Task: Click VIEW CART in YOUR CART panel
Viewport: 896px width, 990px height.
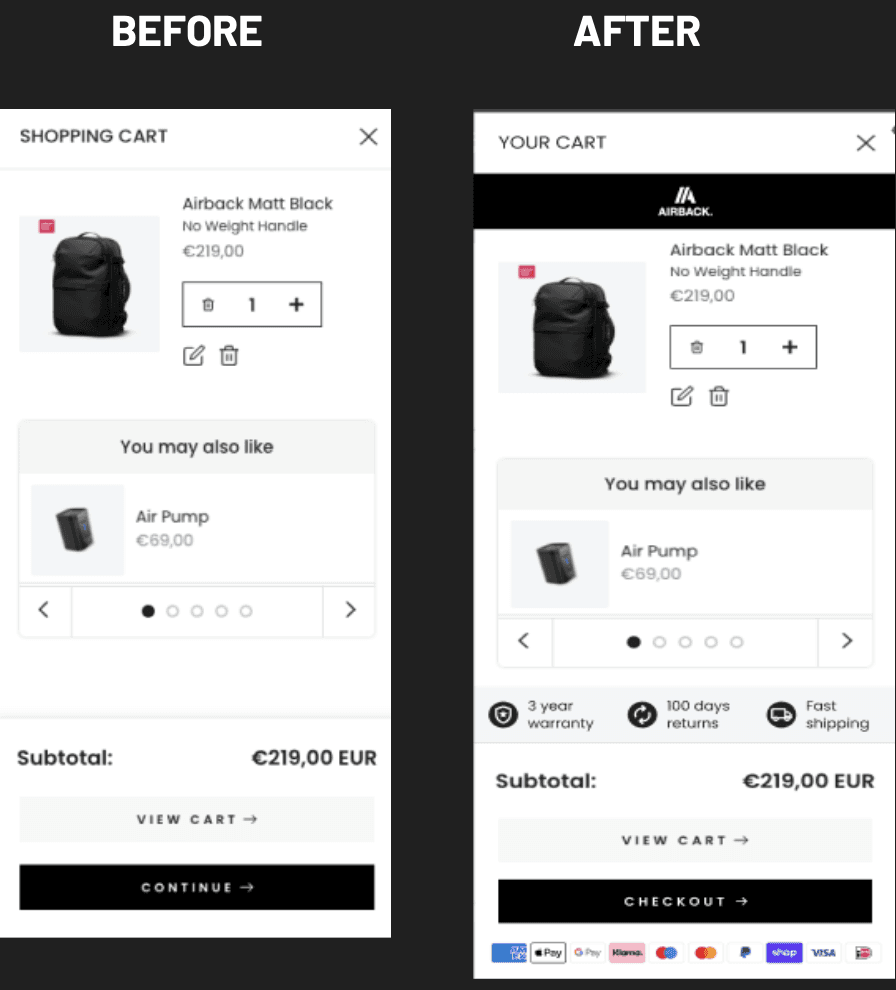Action: click(x=685, y=840)
